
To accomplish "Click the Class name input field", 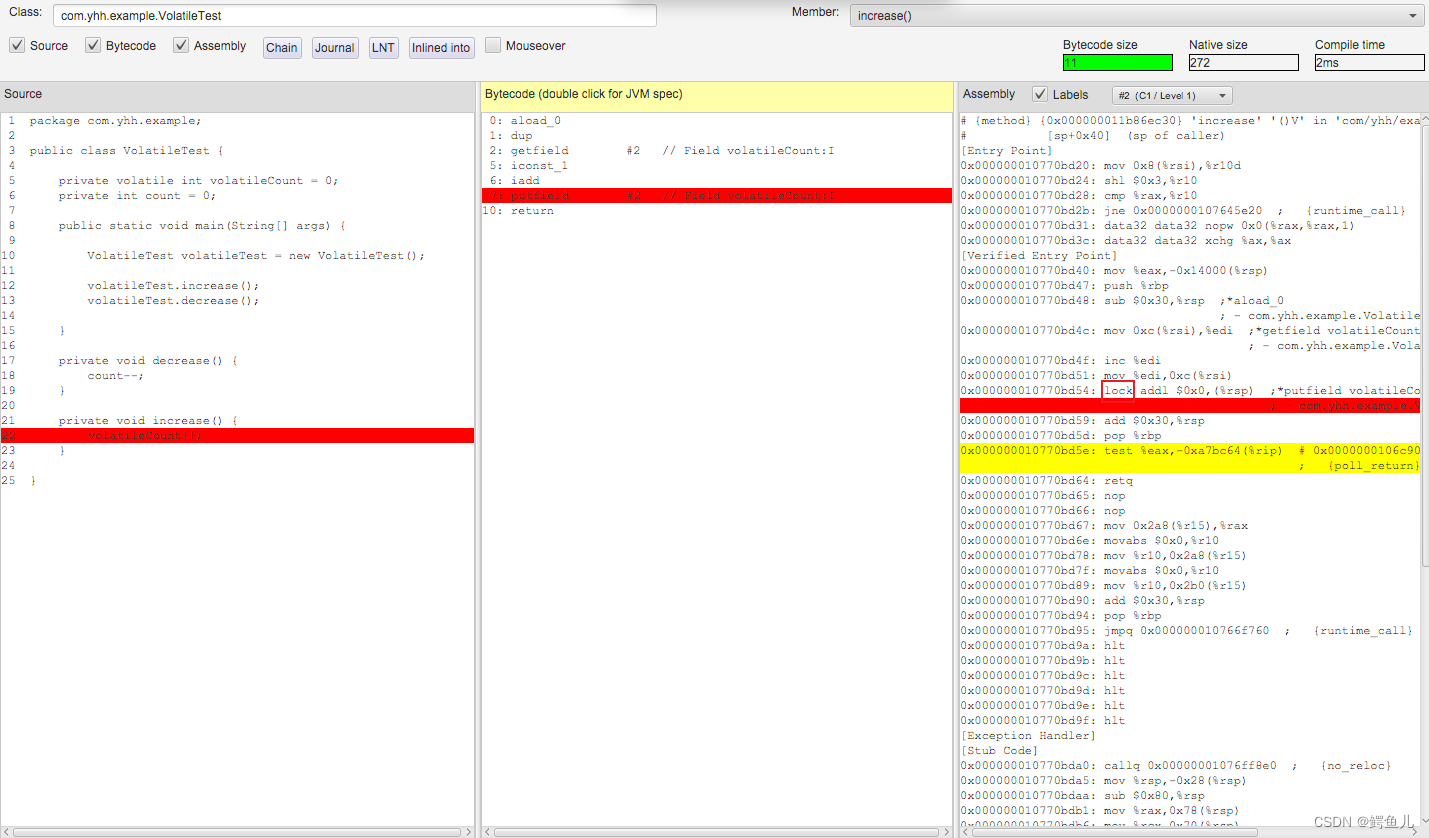I will pyautogui.click(x=355, y=15).
